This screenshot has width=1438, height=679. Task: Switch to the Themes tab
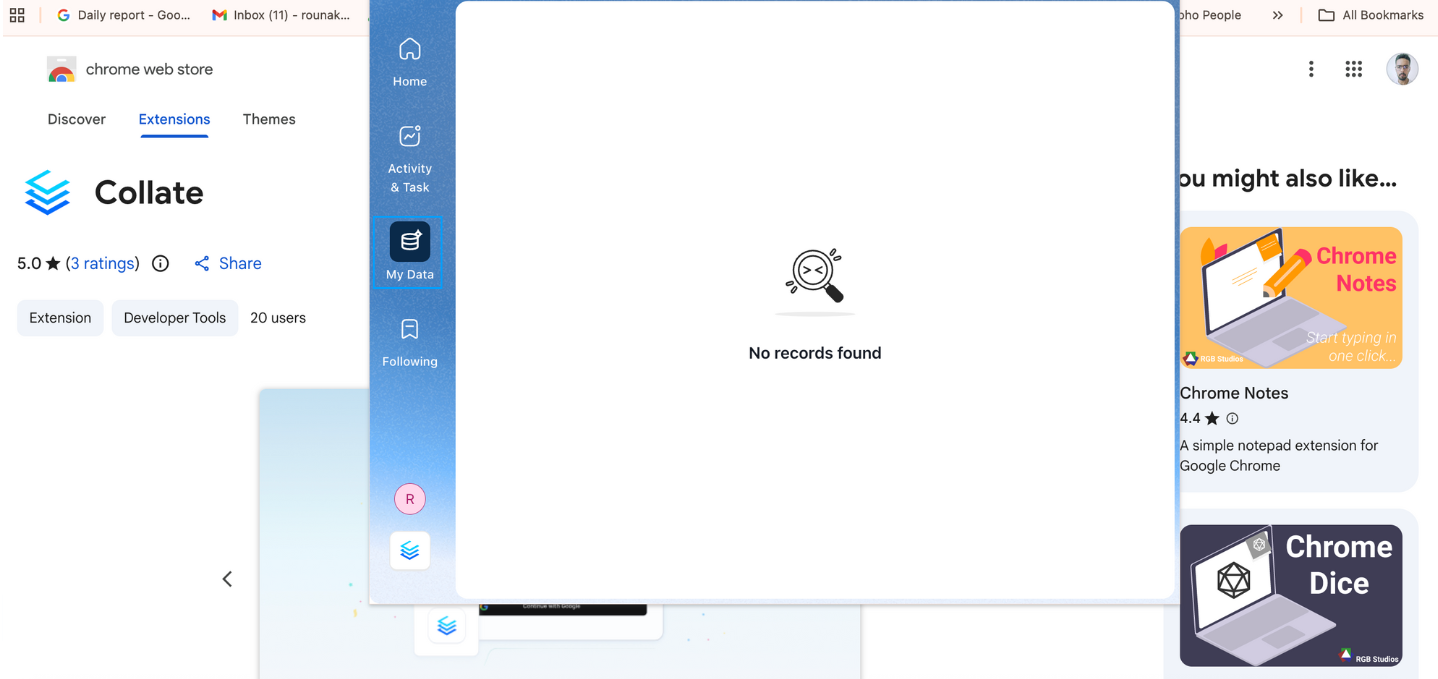(269, 119)
